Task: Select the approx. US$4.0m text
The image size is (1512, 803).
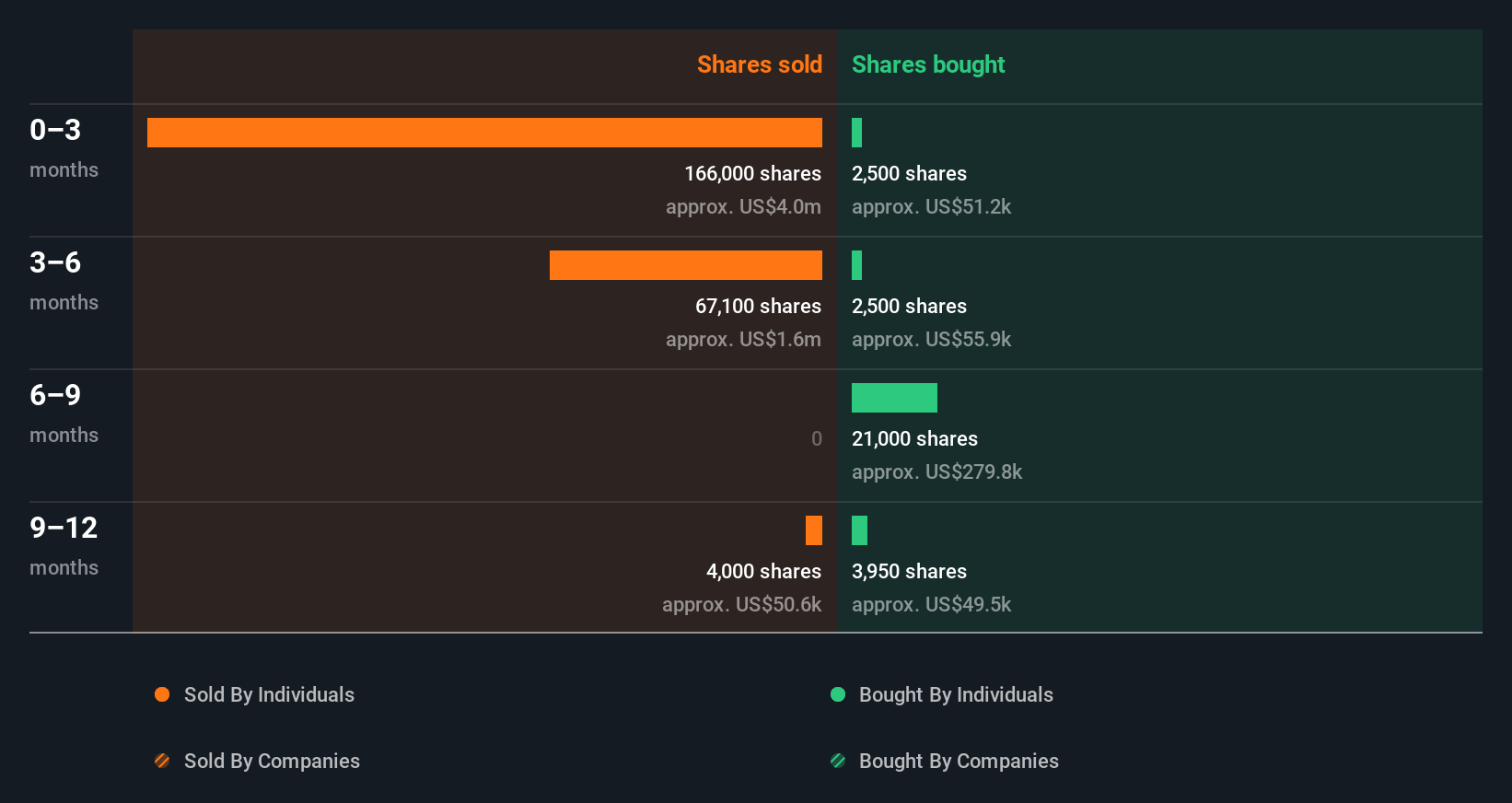Action: point(743,206)
